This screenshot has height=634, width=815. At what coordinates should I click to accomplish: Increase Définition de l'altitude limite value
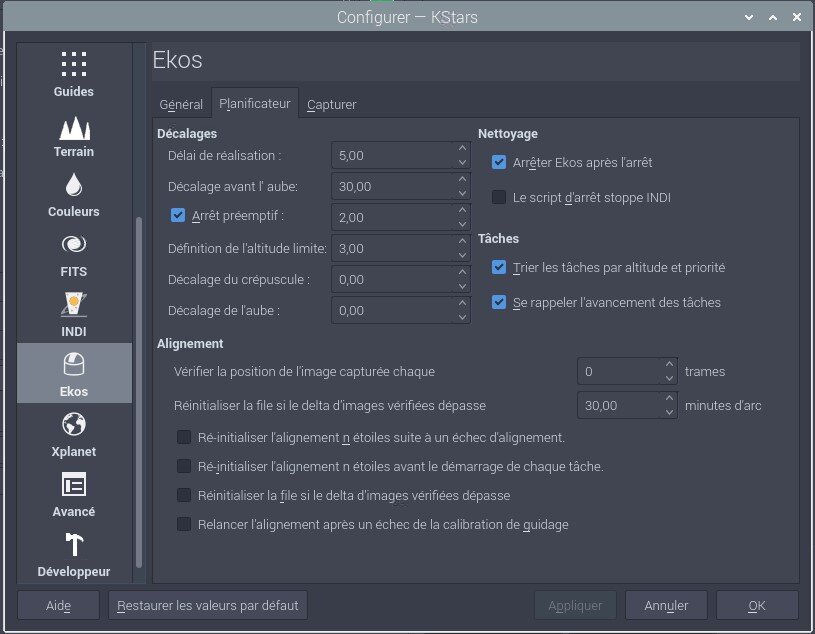(x=462, y=241)
